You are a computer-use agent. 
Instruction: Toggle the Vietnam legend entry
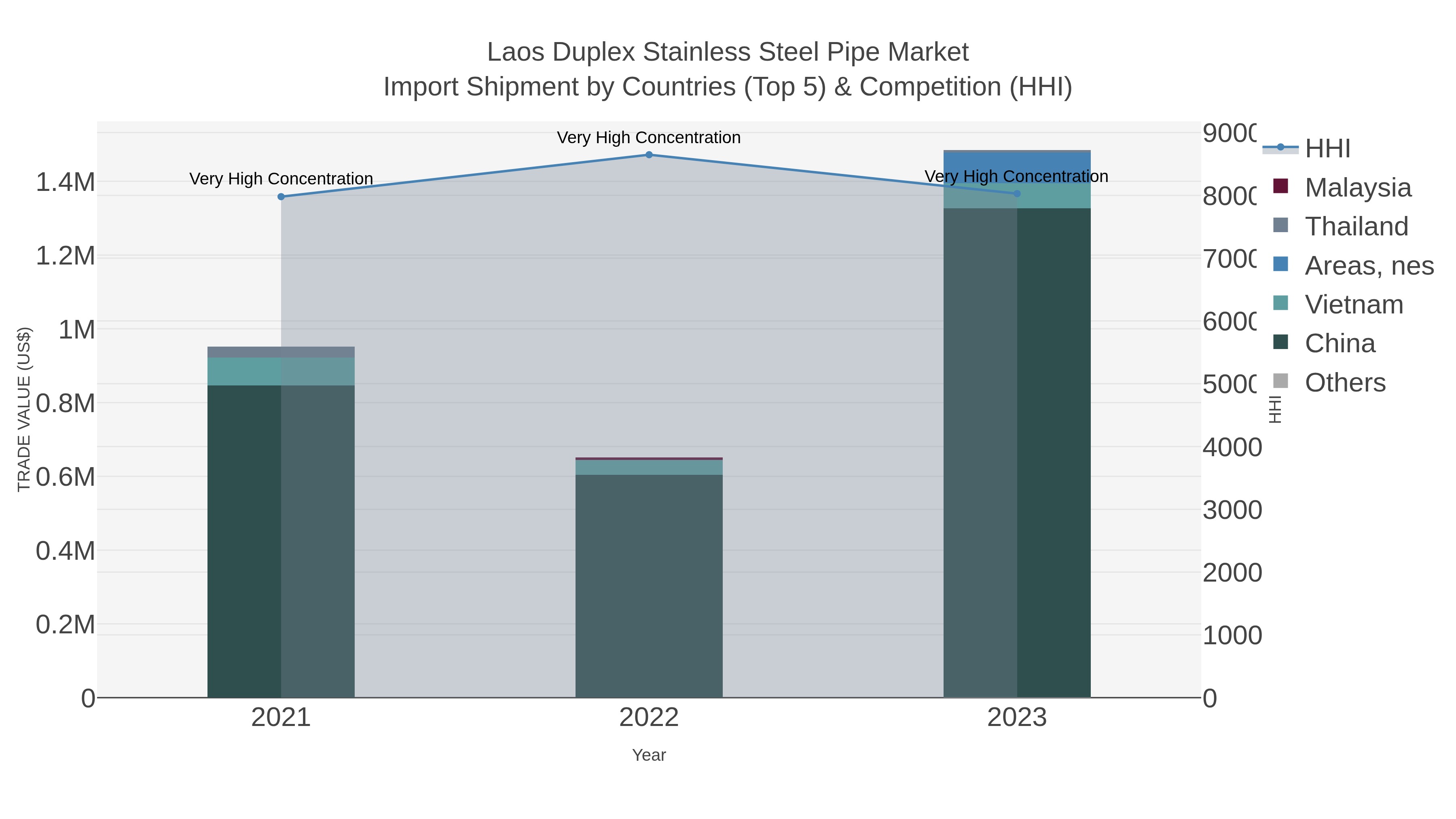tap(1338, 304)
